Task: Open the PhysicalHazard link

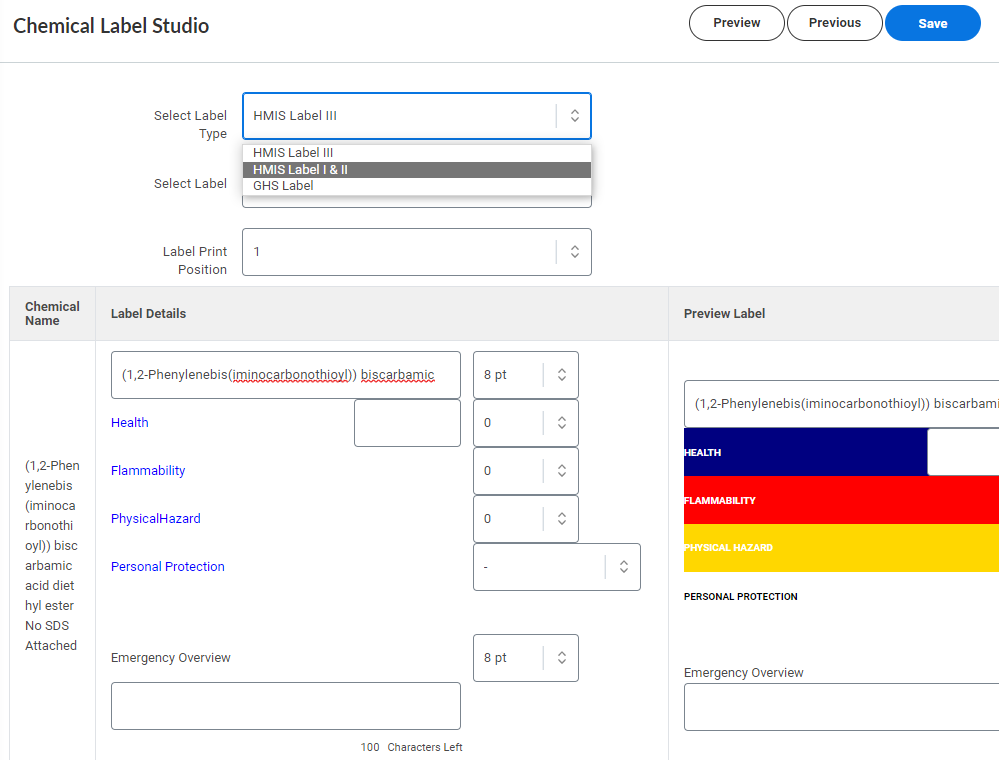Action: 155,519
